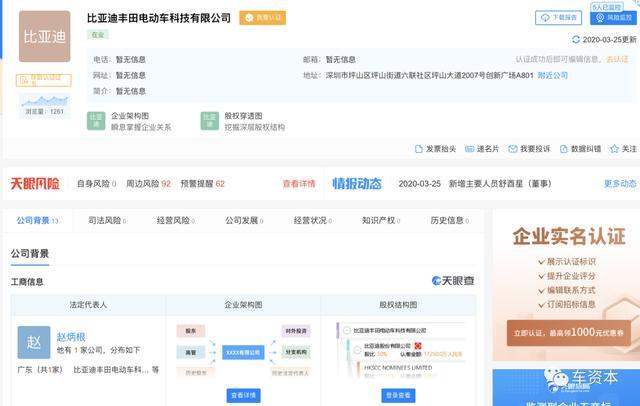This screenshot has height=406, width=640.
Task: Click the yellow 我要认证 badge button
Action: (x=262, y=18)
